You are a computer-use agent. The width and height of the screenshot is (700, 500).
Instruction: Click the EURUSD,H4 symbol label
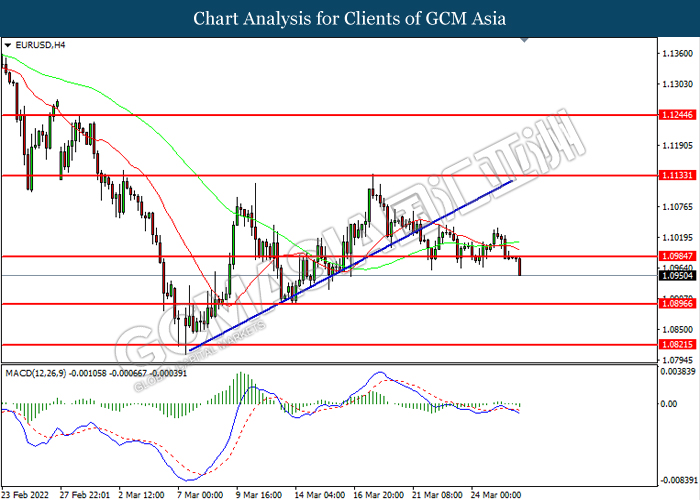pyautogui.click(x=40, y=45)
